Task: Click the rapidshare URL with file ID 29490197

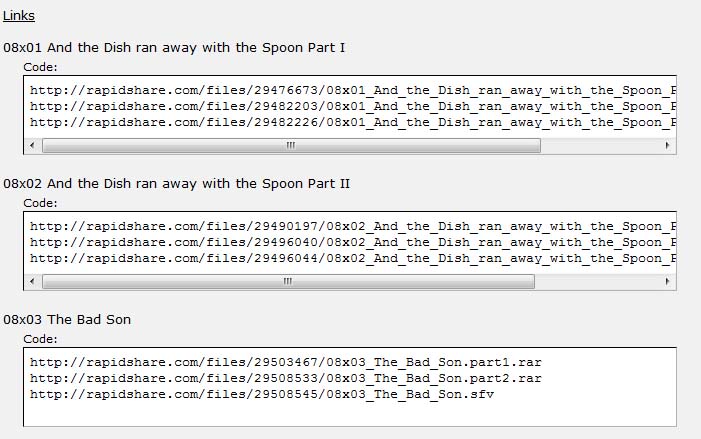Action: [352, 226]
